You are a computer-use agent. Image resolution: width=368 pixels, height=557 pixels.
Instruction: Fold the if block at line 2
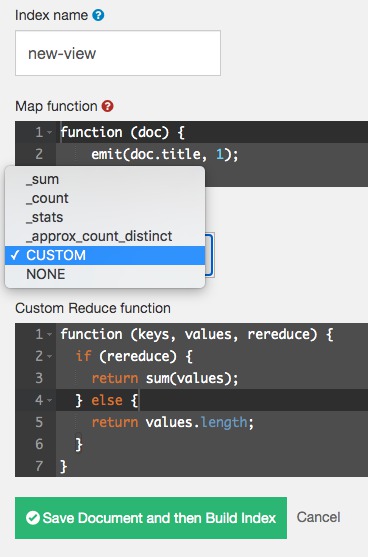[x=49, y=356]
